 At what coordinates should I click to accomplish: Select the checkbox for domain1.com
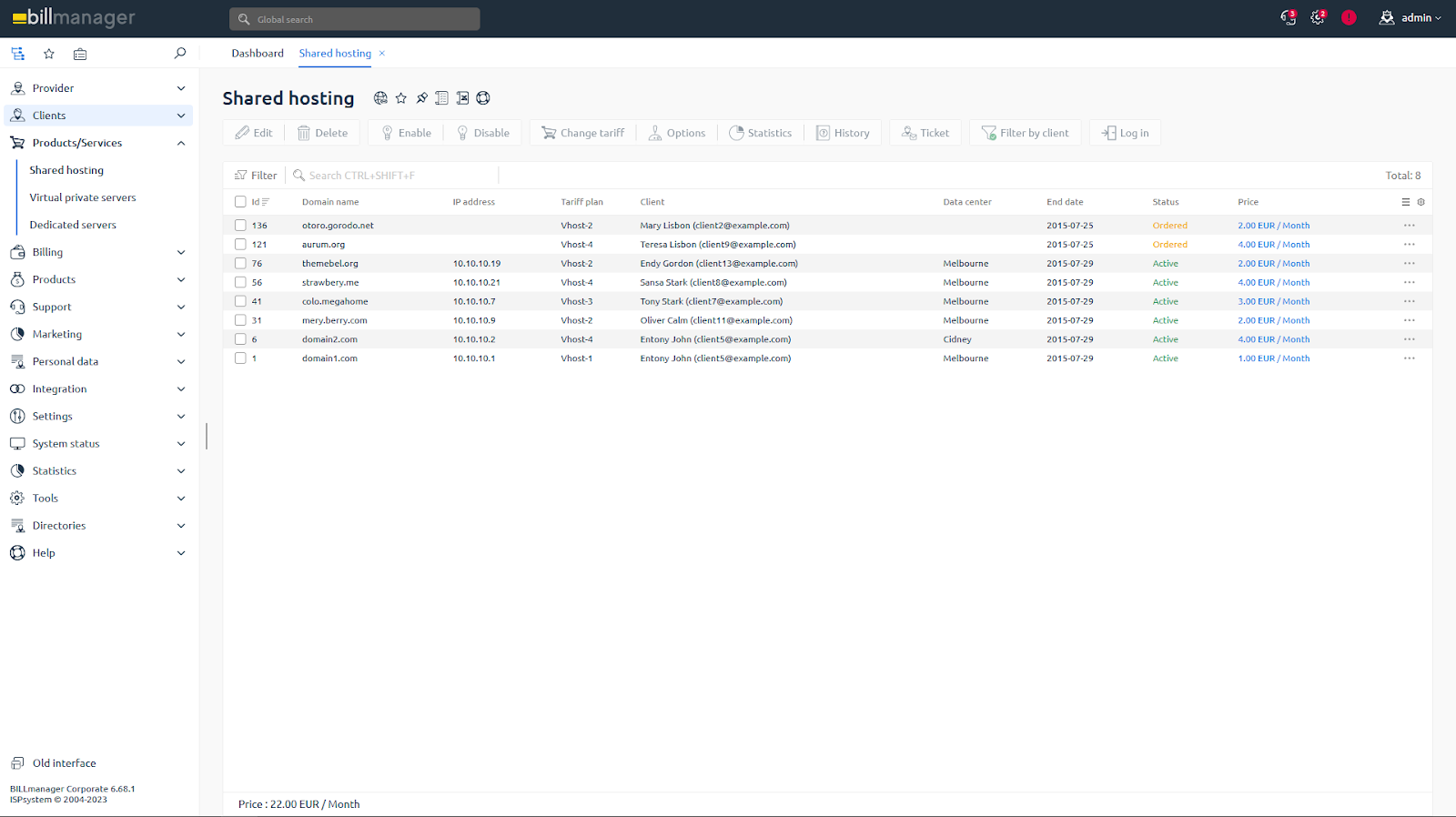point(240,358)
